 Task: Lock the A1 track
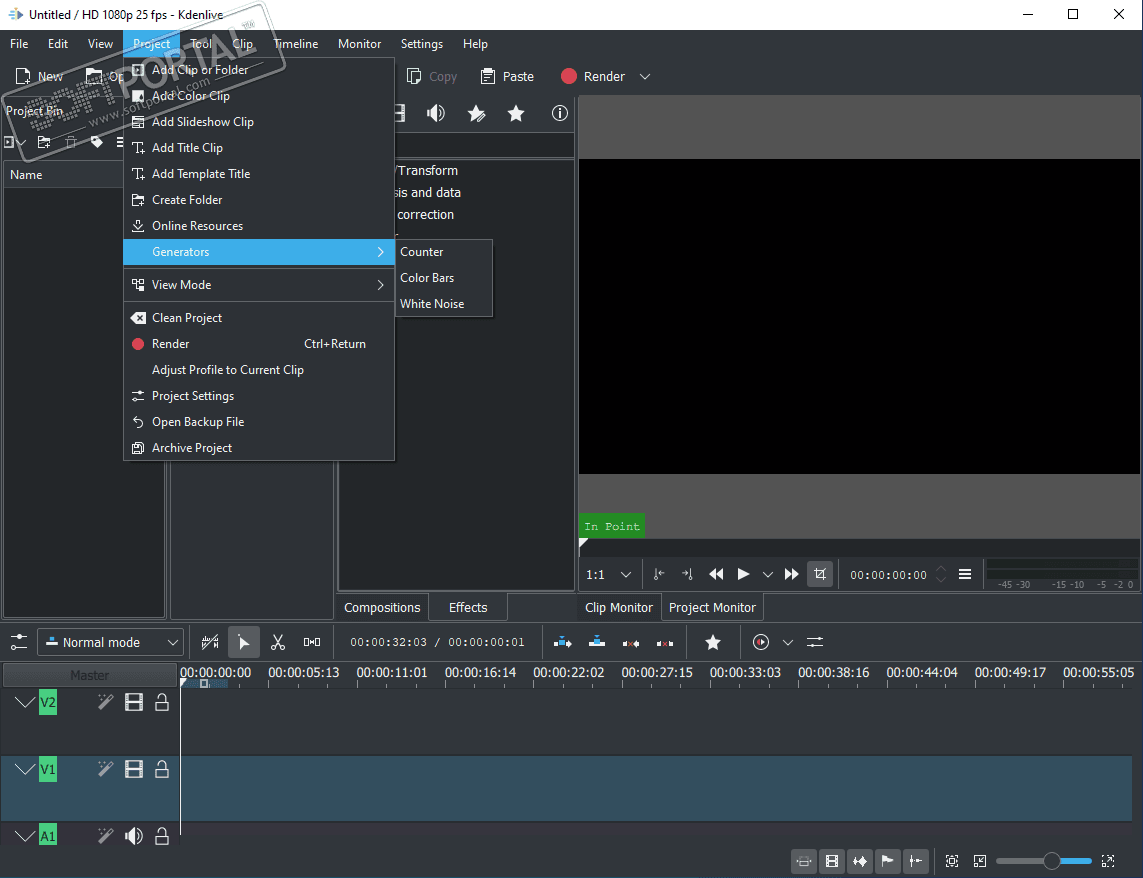[162, 836]
